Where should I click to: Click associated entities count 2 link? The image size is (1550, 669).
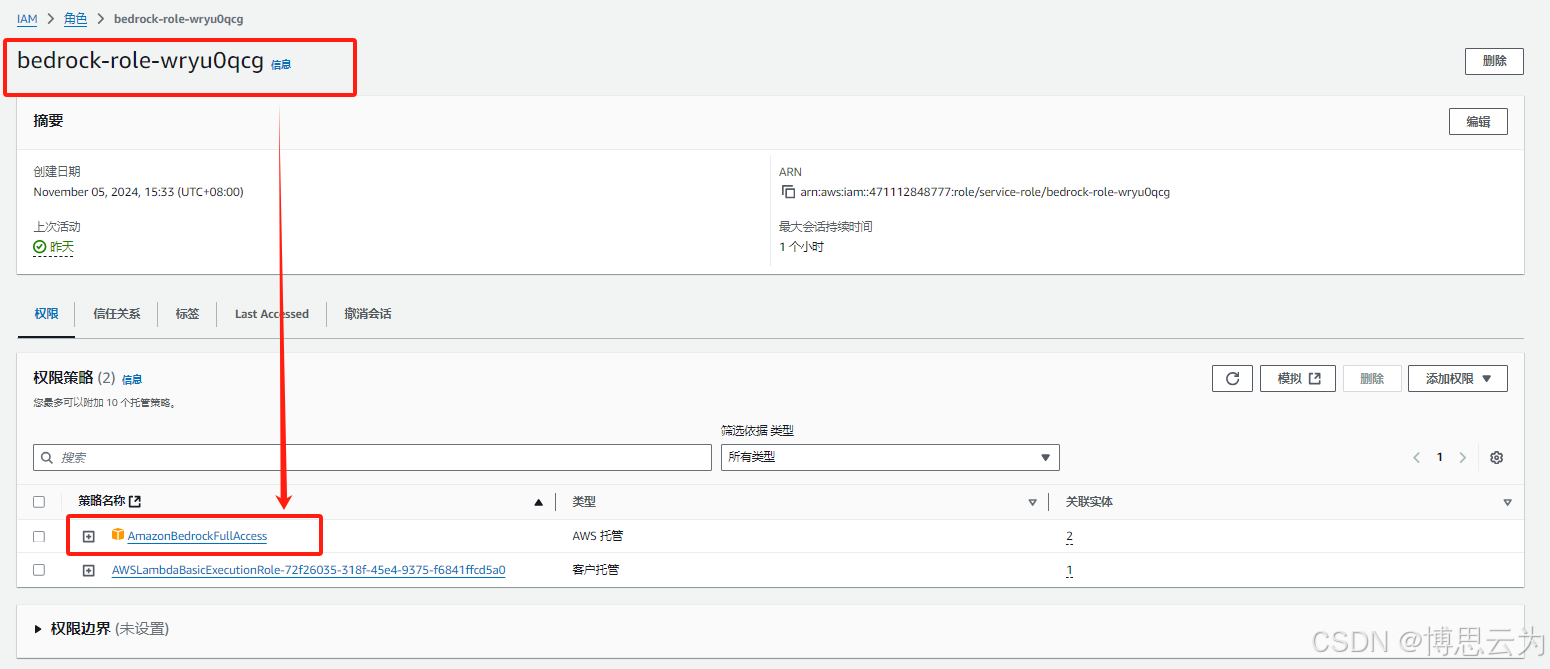pos(1069,537)
